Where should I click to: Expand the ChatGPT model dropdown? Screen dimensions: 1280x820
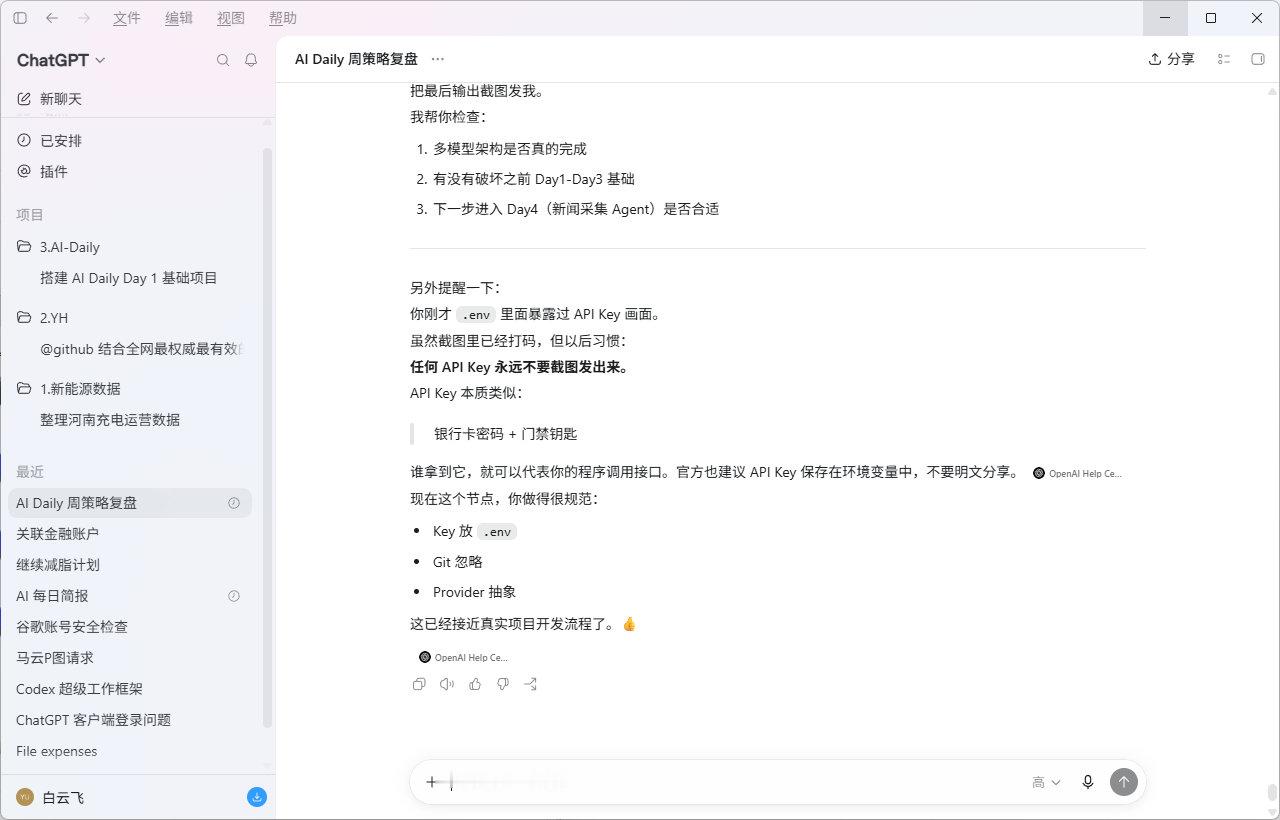61,60
